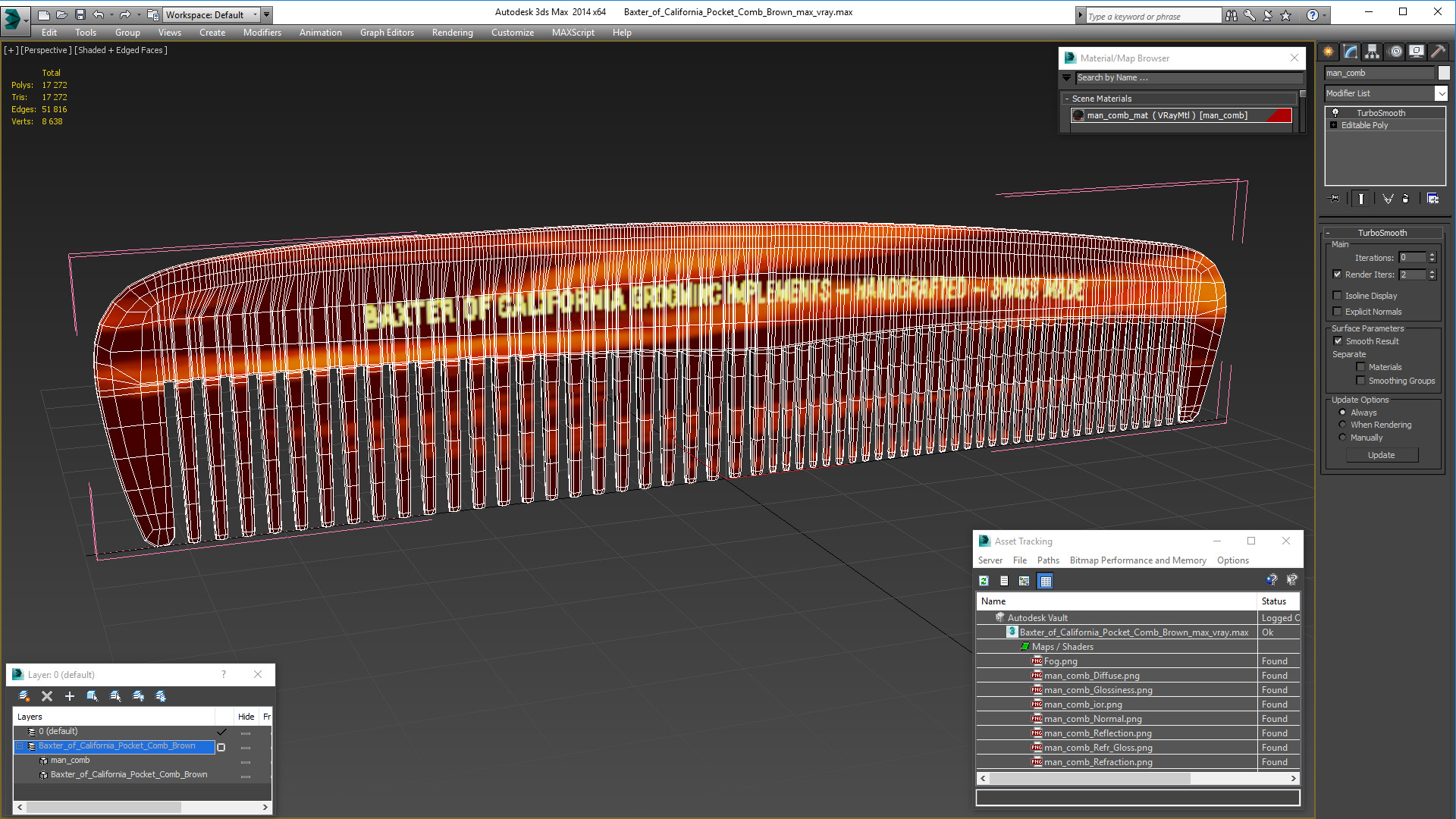
Task: Switch Asset Tracking to Tree View icon
Action: (1025, 581)
